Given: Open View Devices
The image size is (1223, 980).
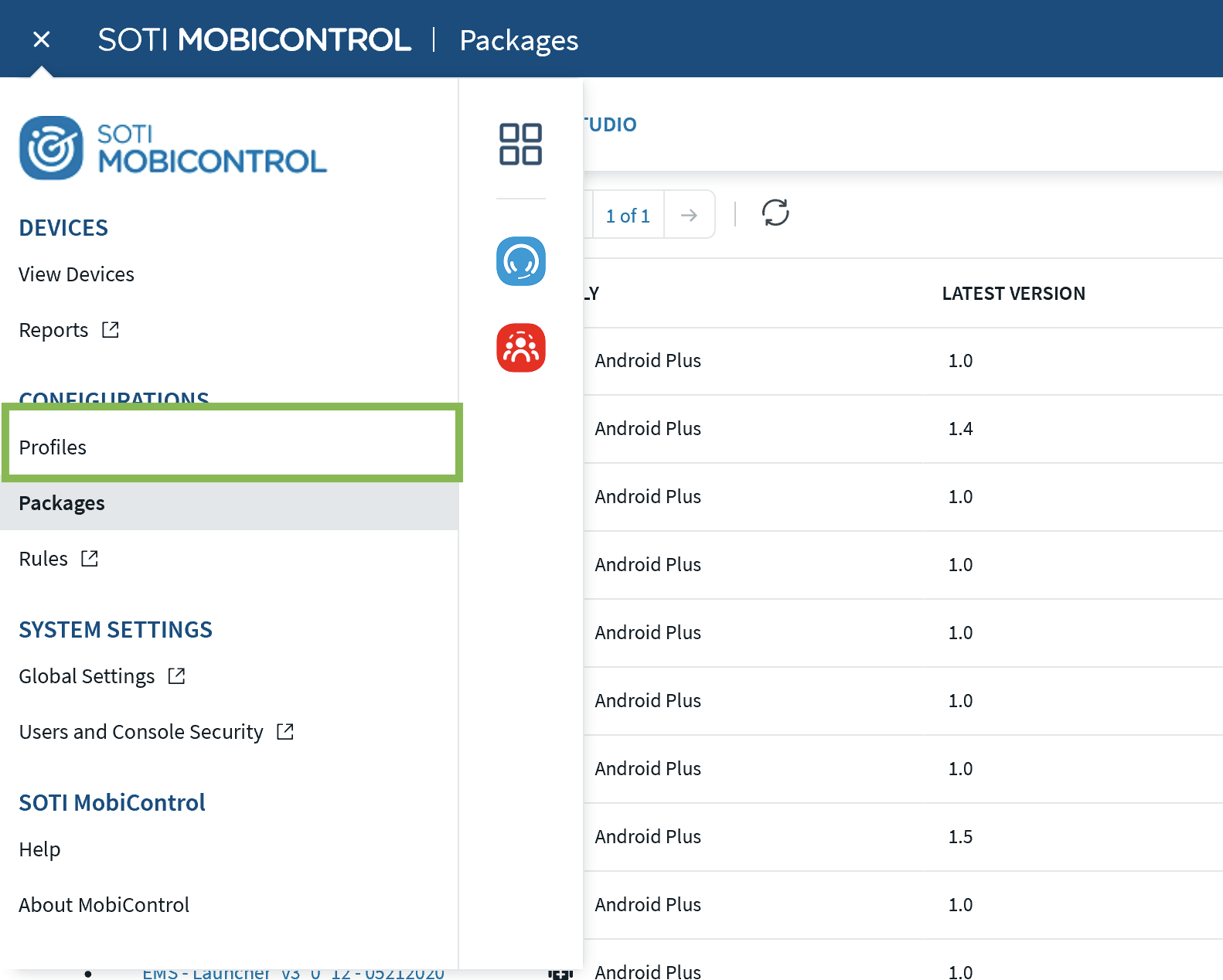Looking at the screenshot, I should (77, 274).
